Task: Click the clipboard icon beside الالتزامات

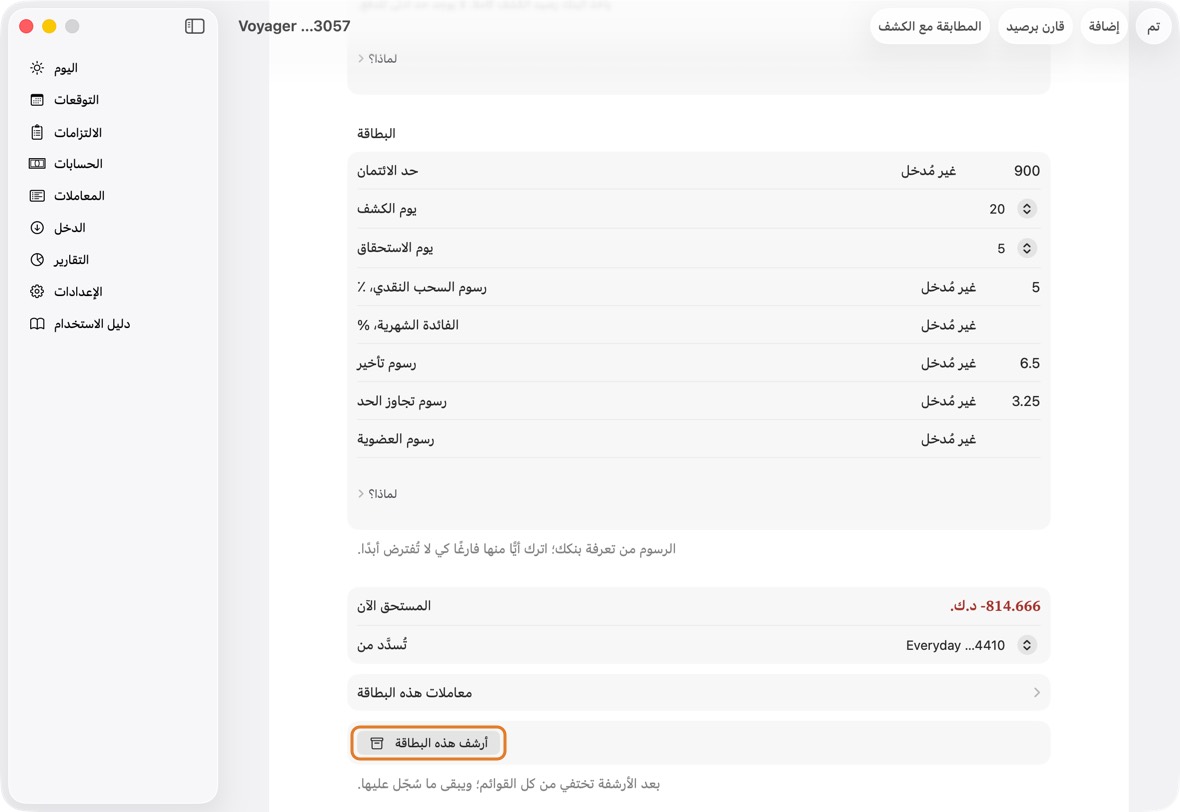Action: click(37, 132)
